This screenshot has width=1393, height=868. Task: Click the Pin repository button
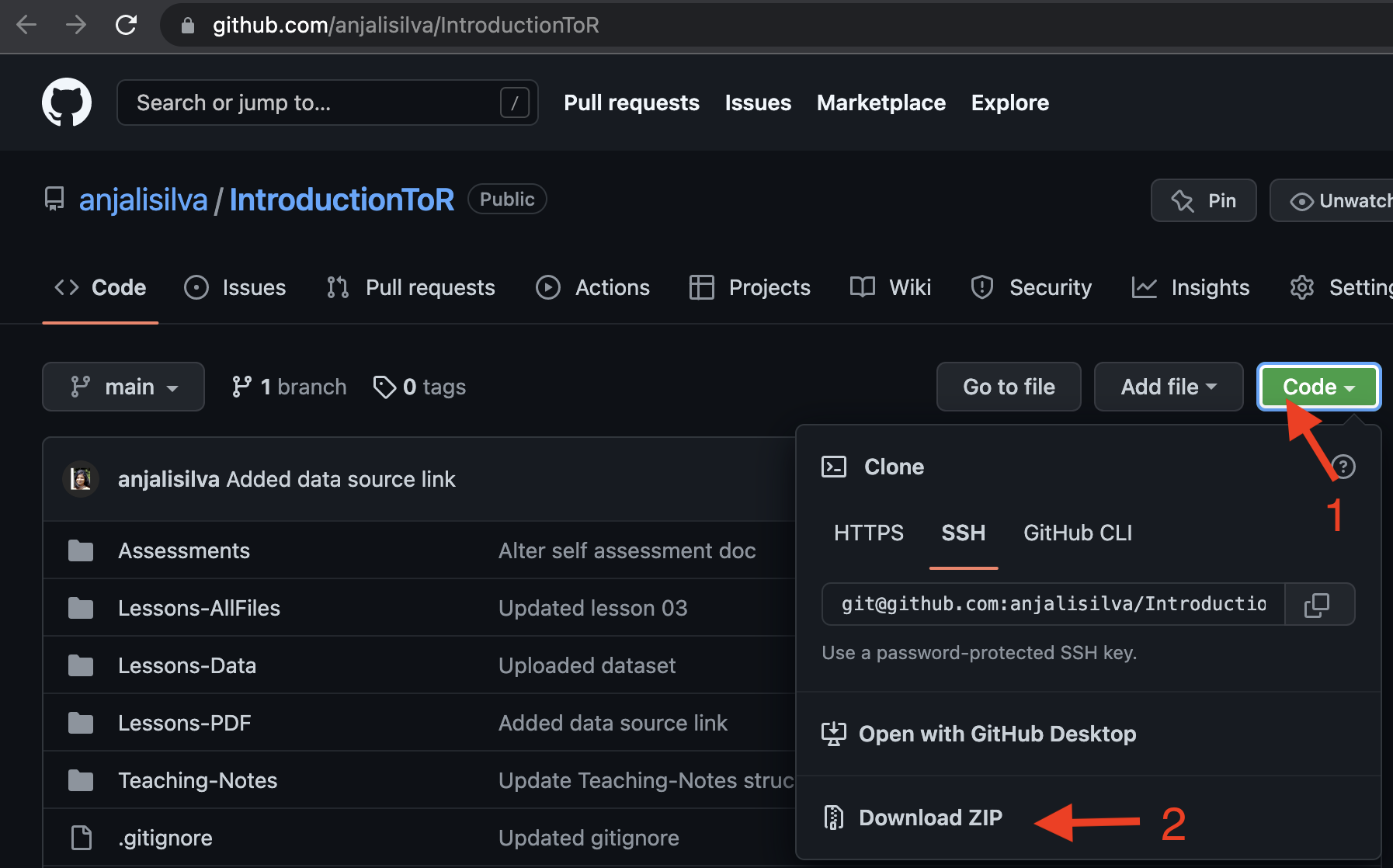[1204, 200]
